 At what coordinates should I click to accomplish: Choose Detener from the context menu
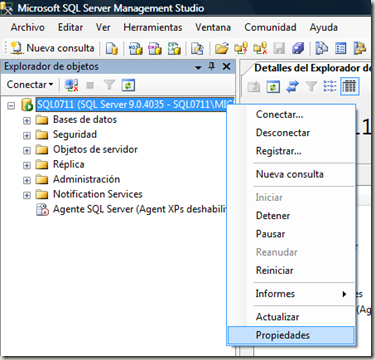[291, 216]
